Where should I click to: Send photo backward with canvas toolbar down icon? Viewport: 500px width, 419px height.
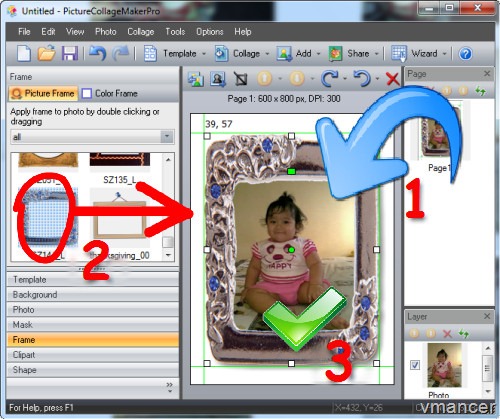(297, 79)
